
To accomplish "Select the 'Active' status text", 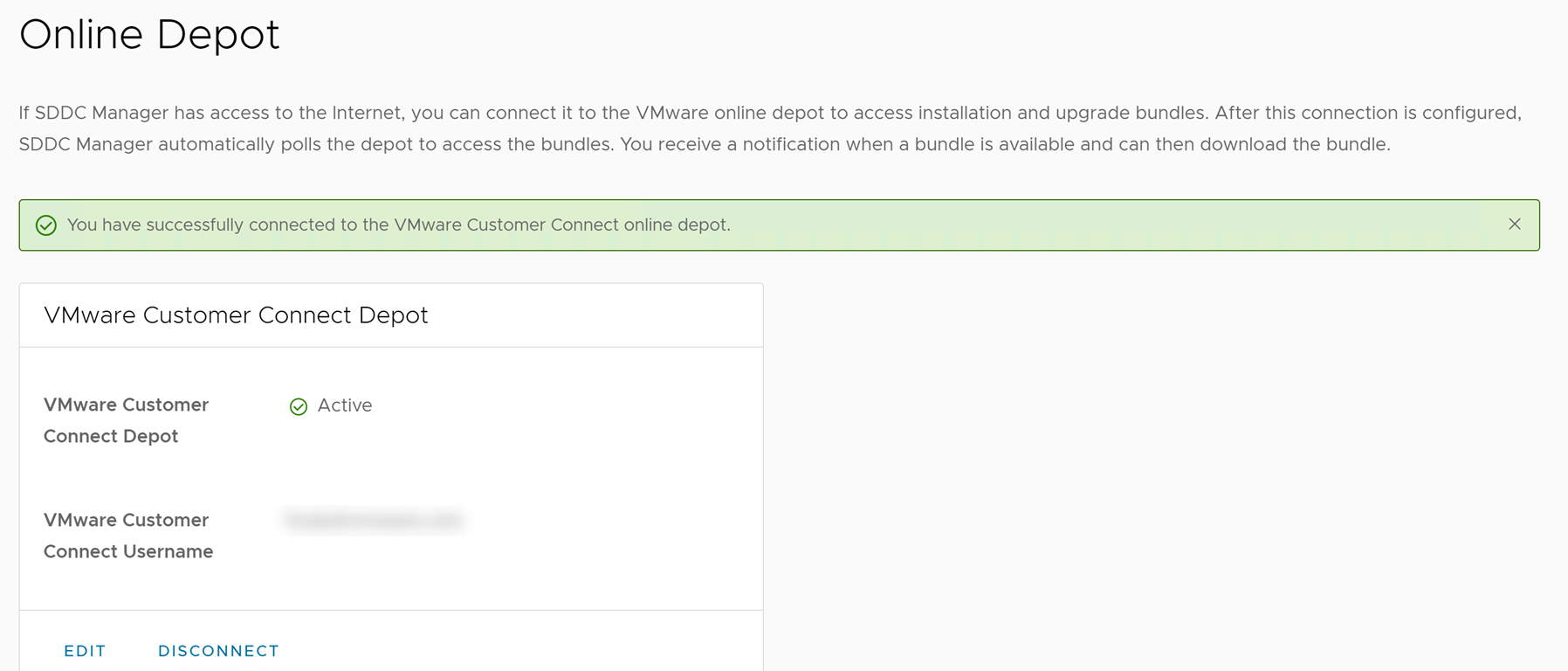I will tap(345, 405).
